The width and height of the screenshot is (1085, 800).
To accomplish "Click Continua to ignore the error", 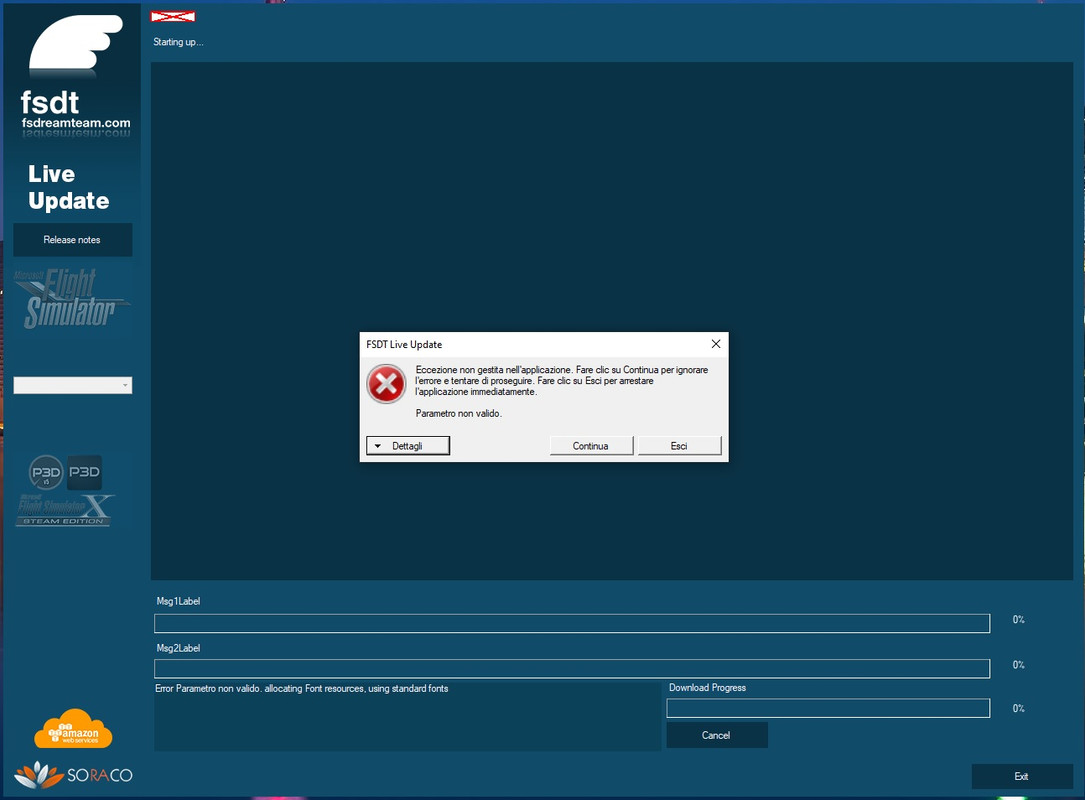I will pos(591,446).
